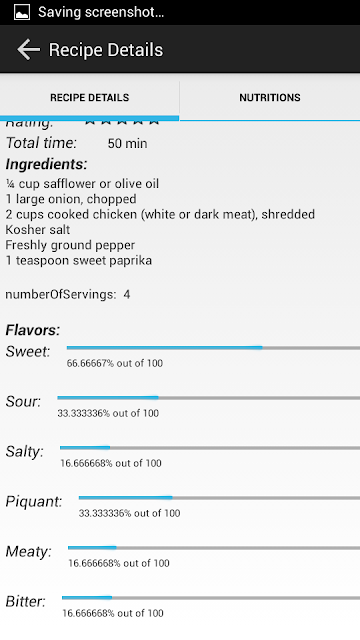Click the Meaty flavor progress bar
This screenshot has width=360, height=640.
[x=214, y=548]
